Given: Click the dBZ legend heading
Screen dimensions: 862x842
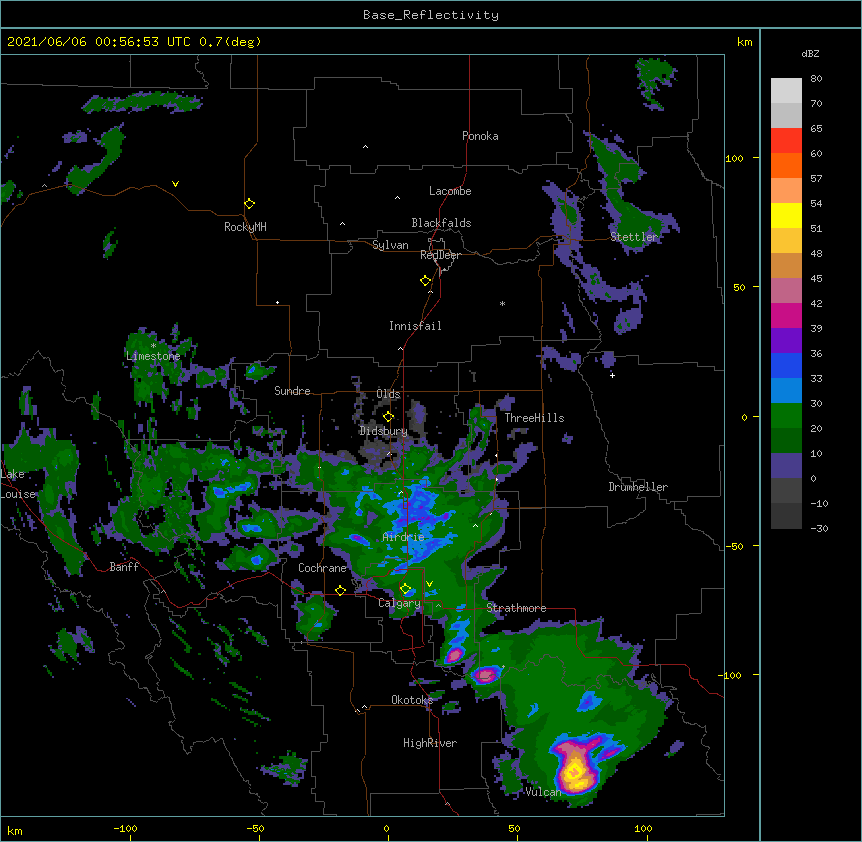Looking at the screenshot, I should point(810,54).
